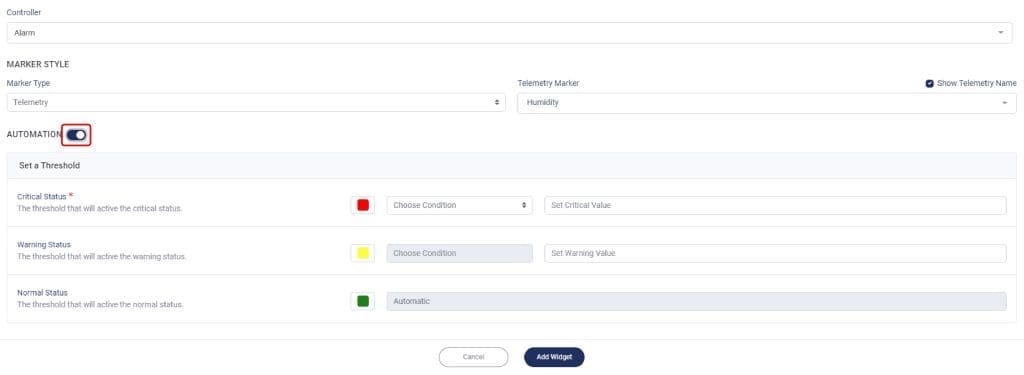Expand the Marker Type dropdown

pos(256,103)
